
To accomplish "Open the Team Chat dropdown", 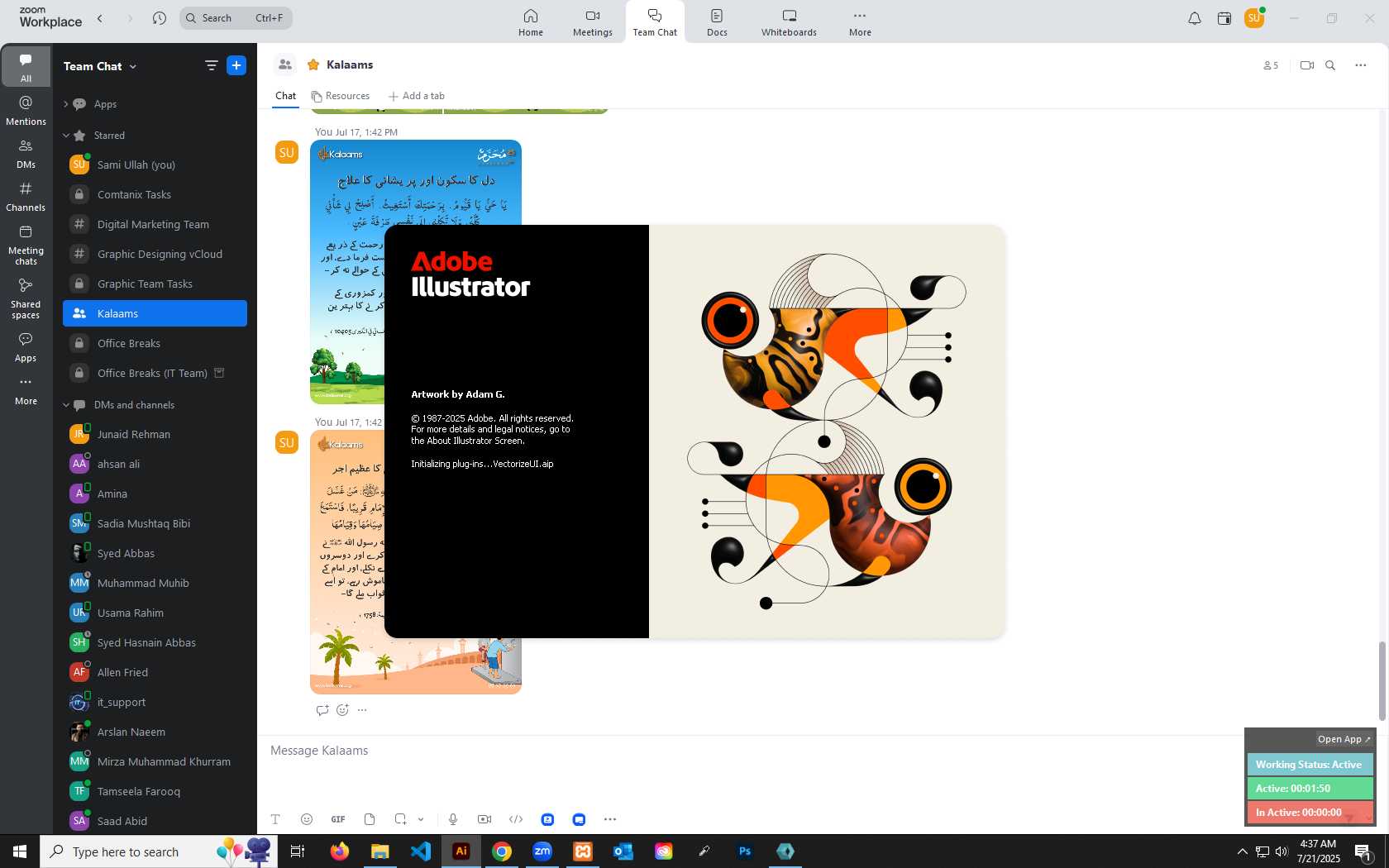I will (100, 66).
